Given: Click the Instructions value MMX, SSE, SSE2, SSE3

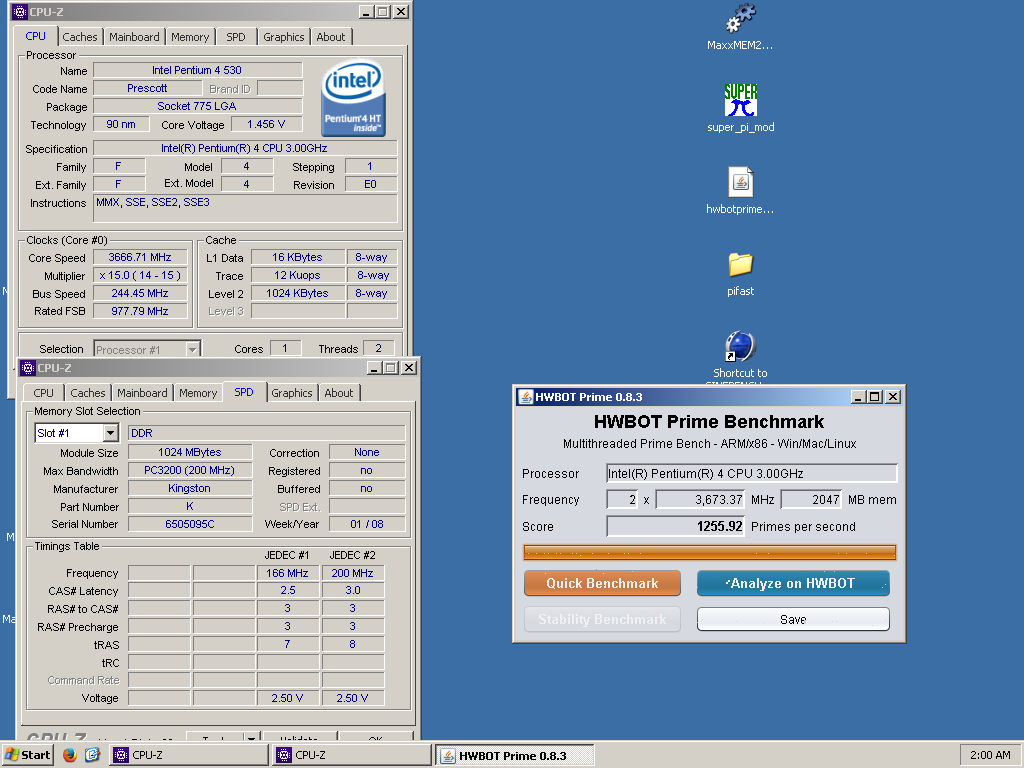Looking at the screenshot, I should (245, 208).
